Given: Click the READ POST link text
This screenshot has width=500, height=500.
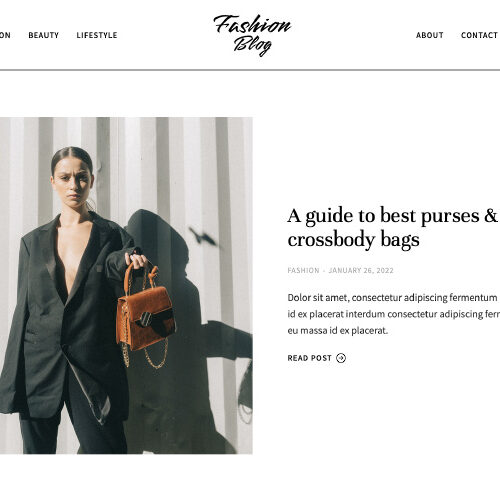Looking at the screenshot, I should (x=309, y=358).
